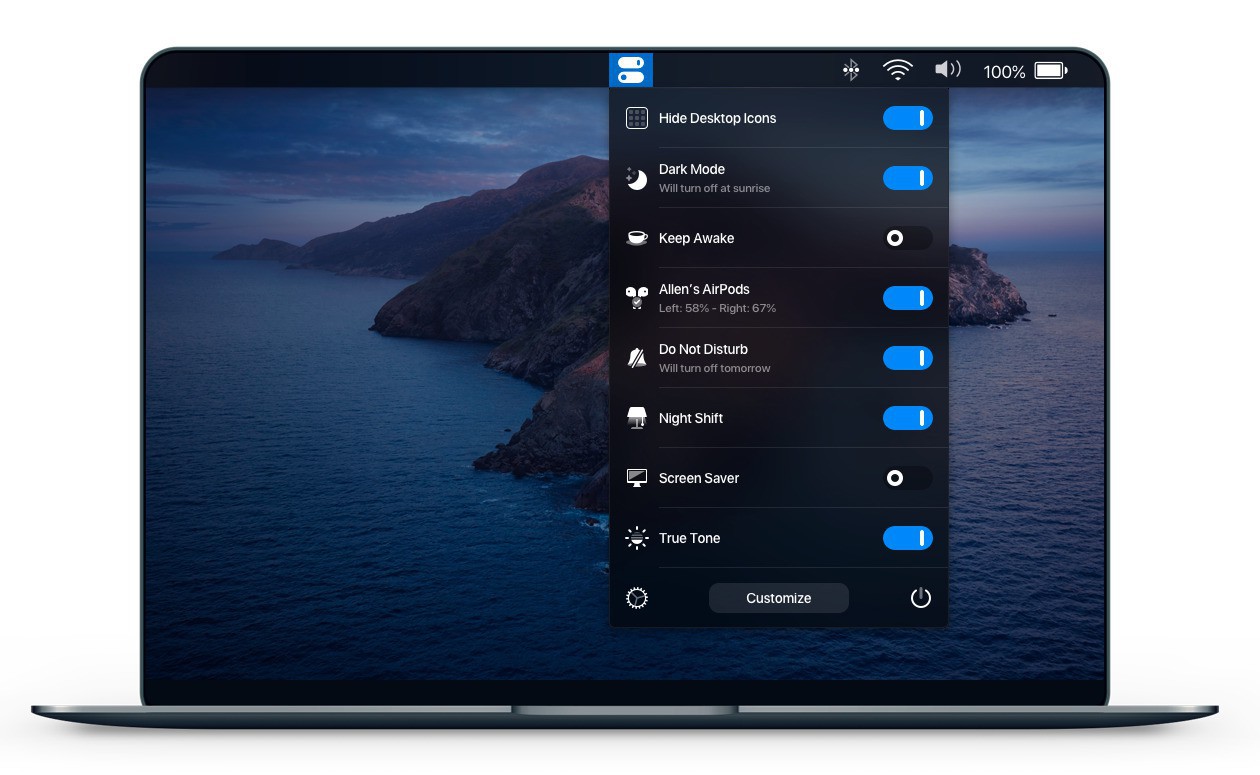Click "Will turn off tomorrow" text

[714, 368]
